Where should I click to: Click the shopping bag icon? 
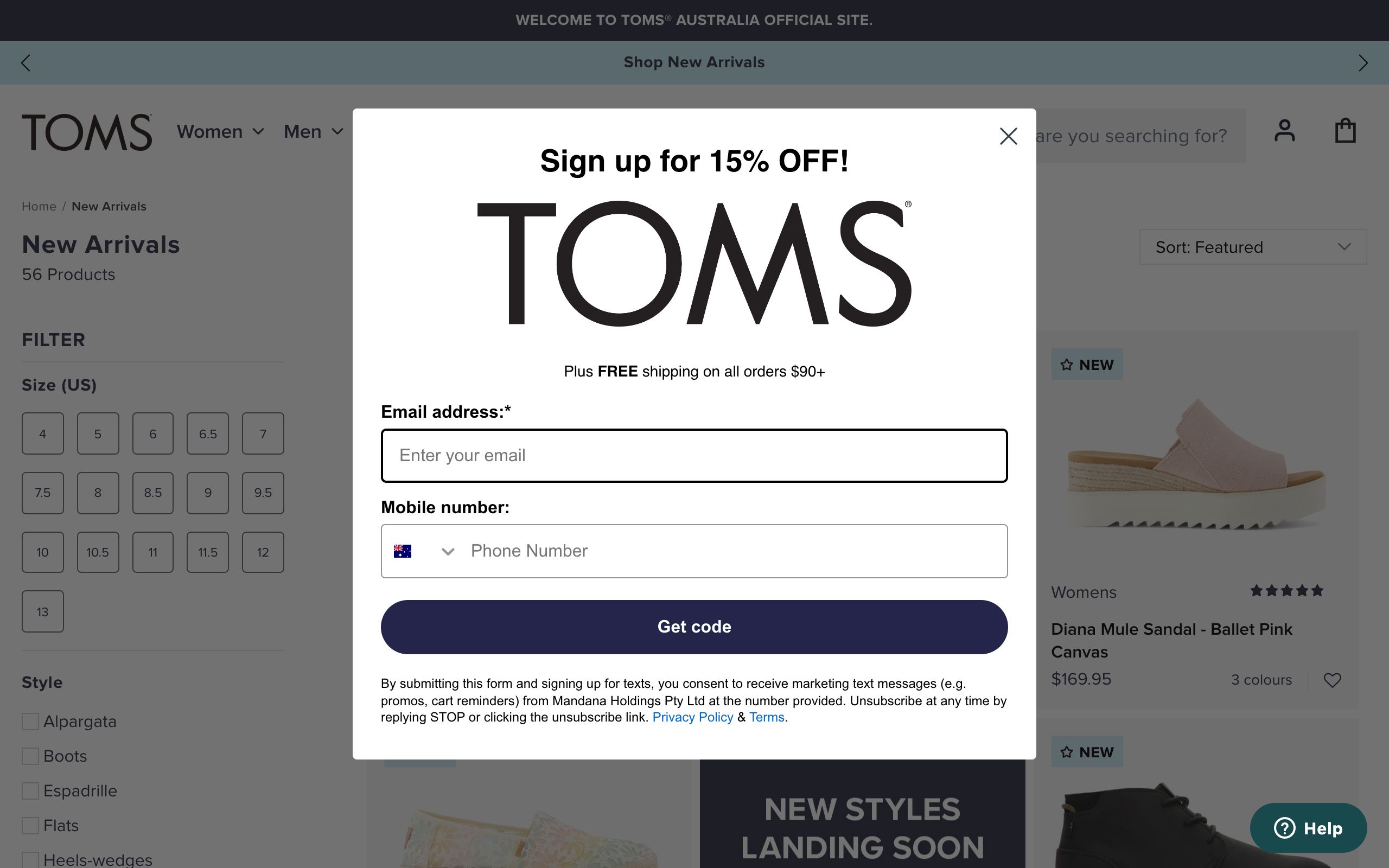click(x=1345, y=131)
